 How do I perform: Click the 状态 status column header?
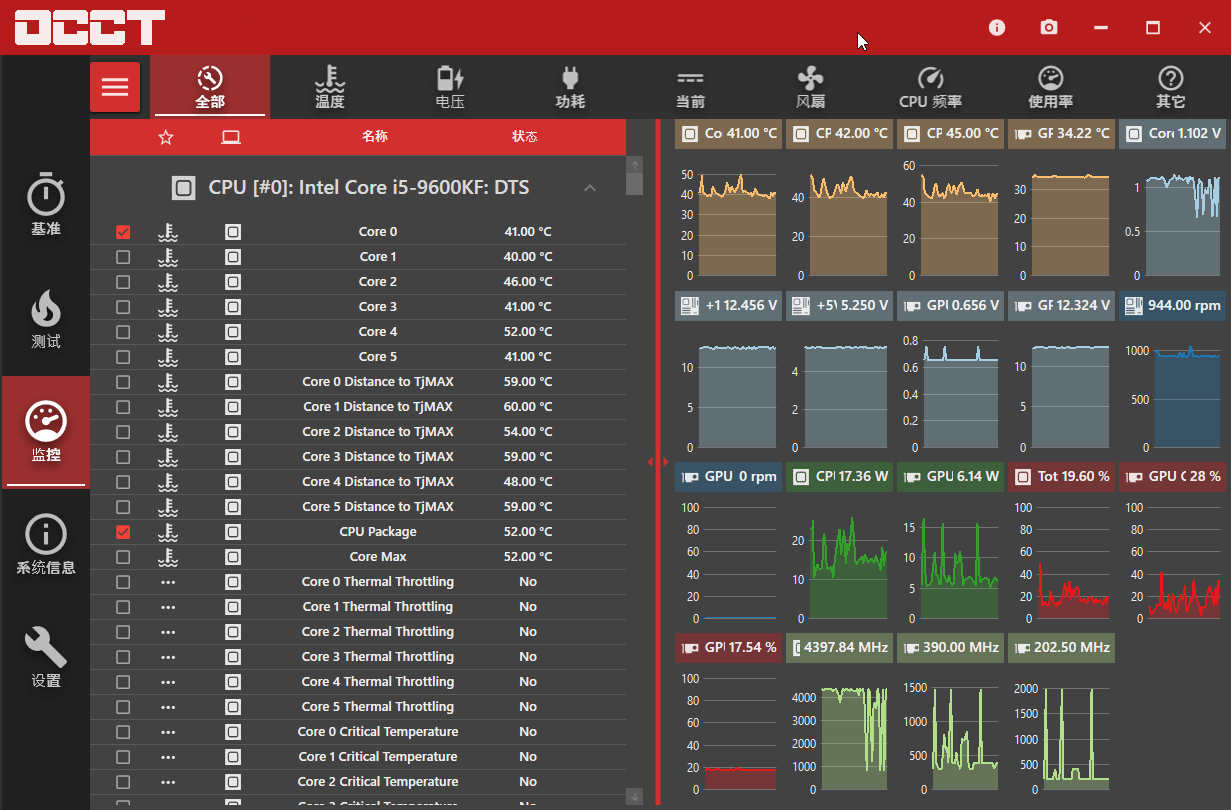[525, 137]
